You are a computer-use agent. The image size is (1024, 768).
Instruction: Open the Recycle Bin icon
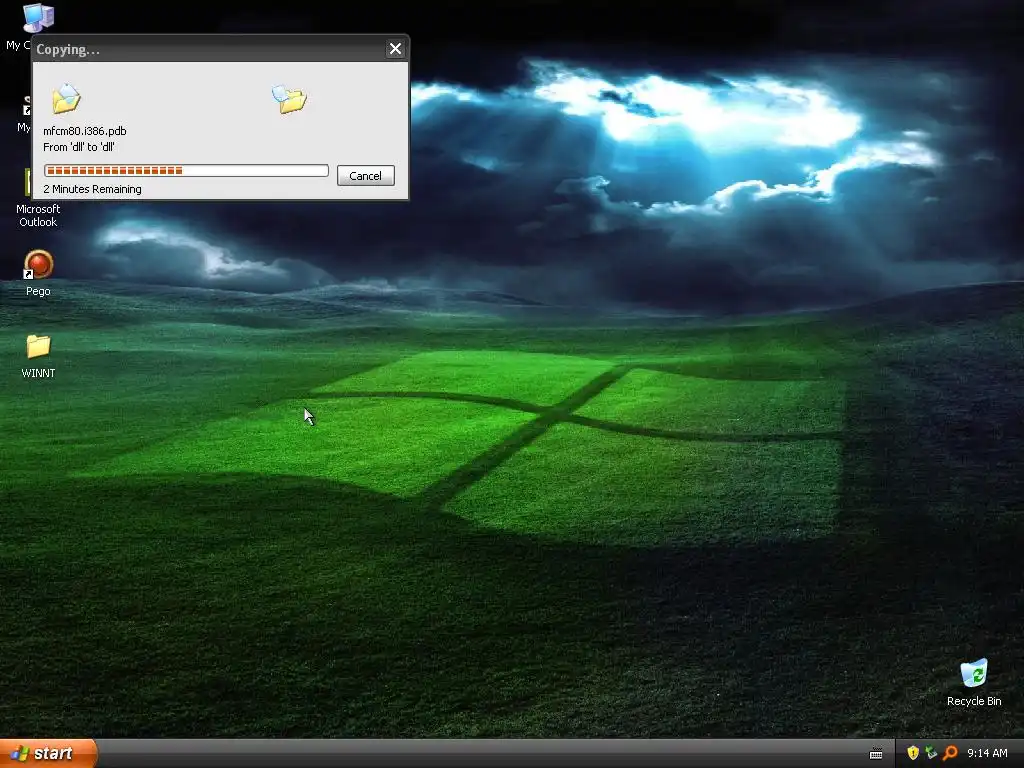[974, 673]
